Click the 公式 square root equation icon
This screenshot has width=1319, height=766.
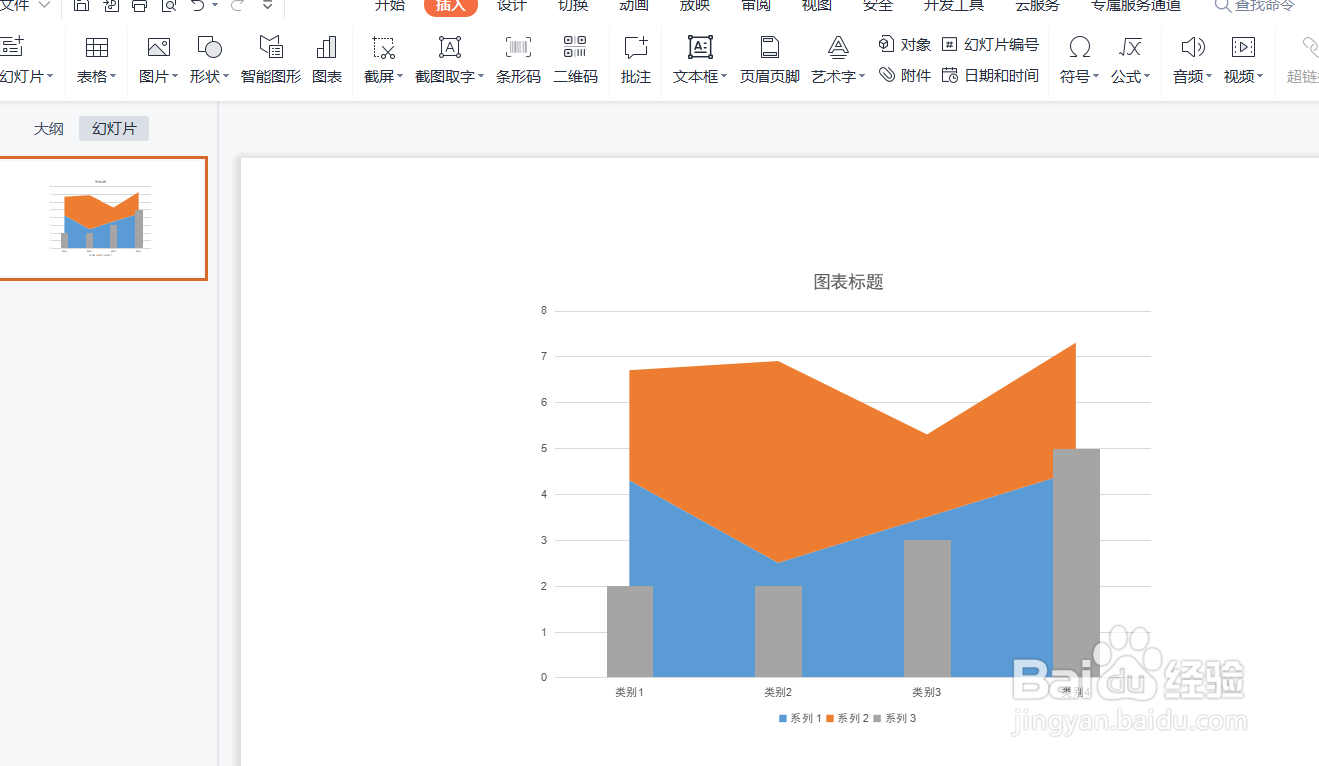(x=1131, y=47)
